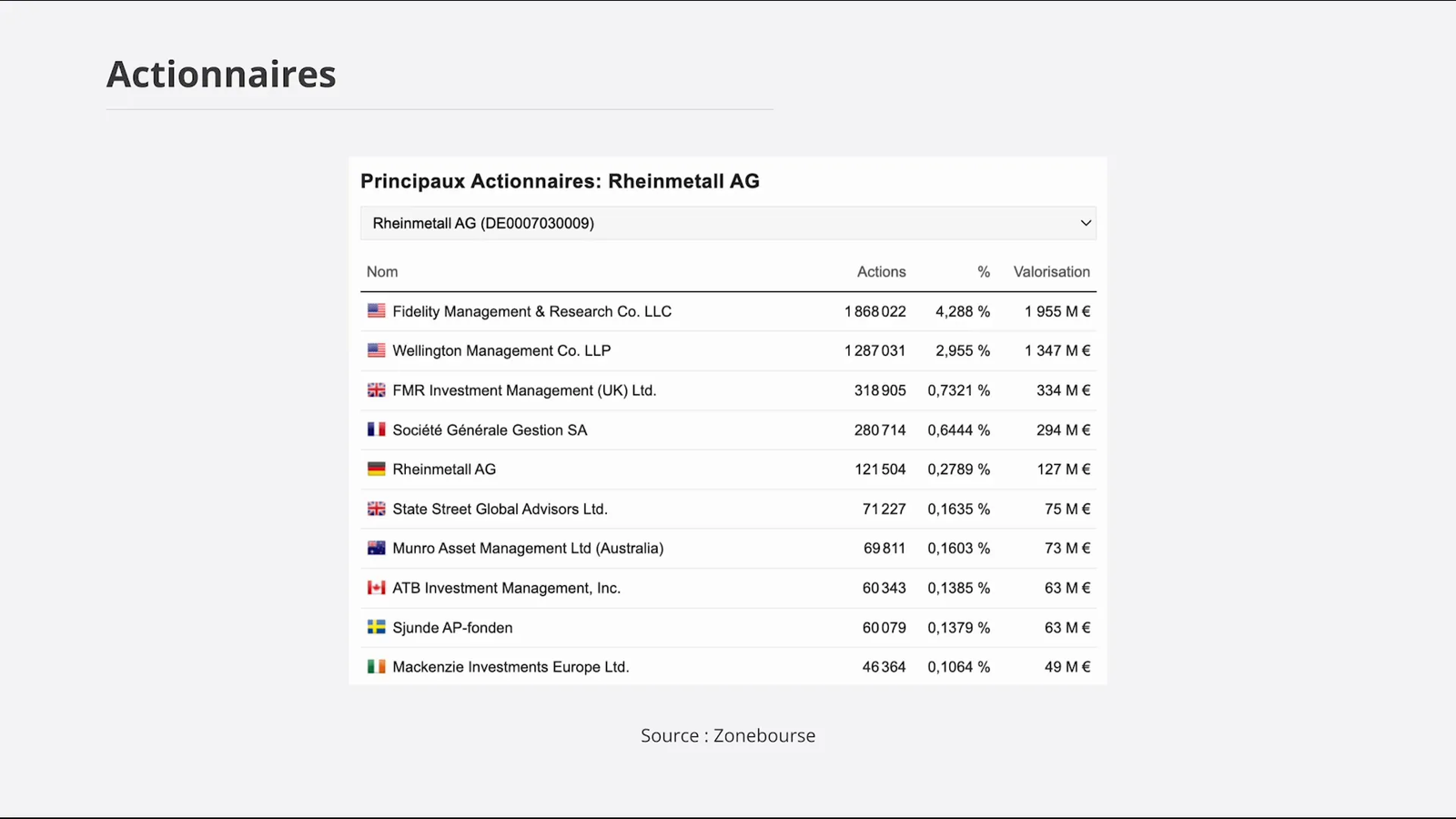
Task: Click the US flag beside Fidelity Management
Action: click(x=376, y=311)
